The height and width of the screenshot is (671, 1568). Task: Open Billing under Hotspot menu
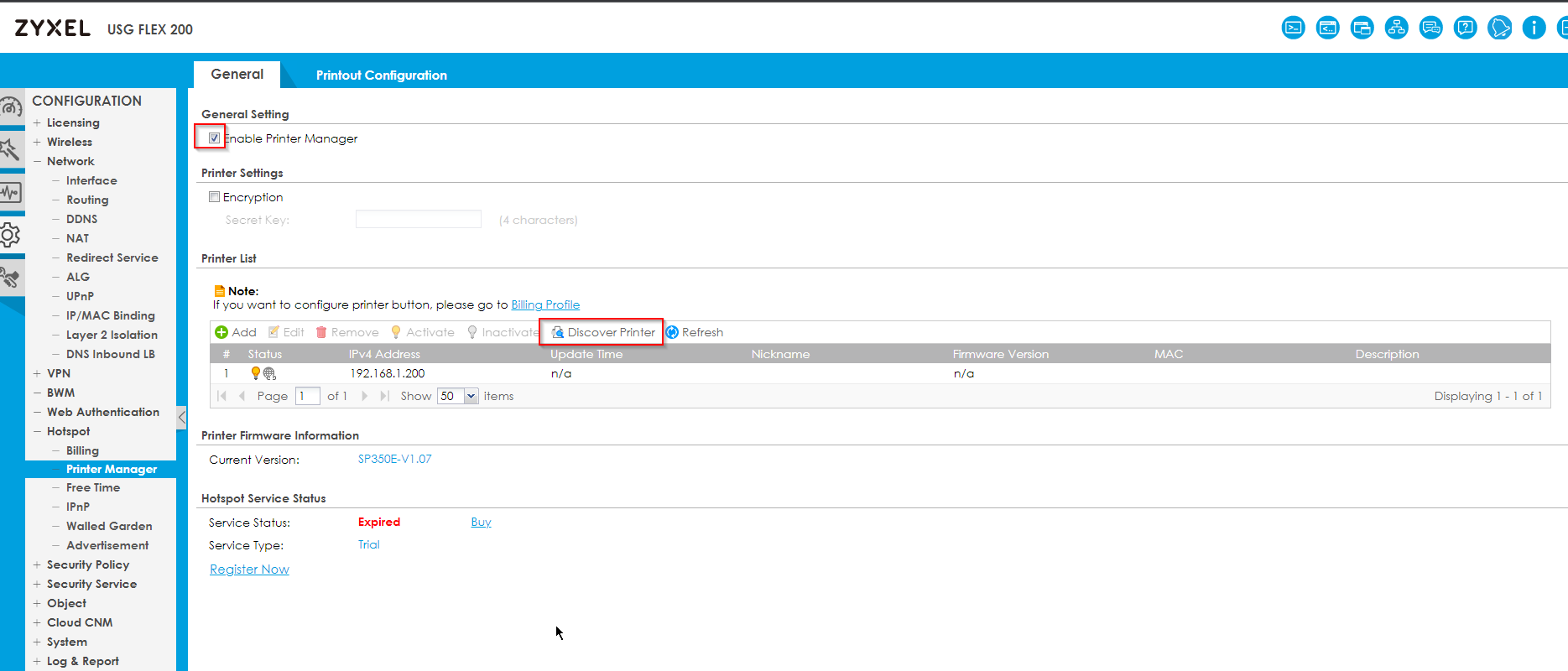[x=82, y=450]
